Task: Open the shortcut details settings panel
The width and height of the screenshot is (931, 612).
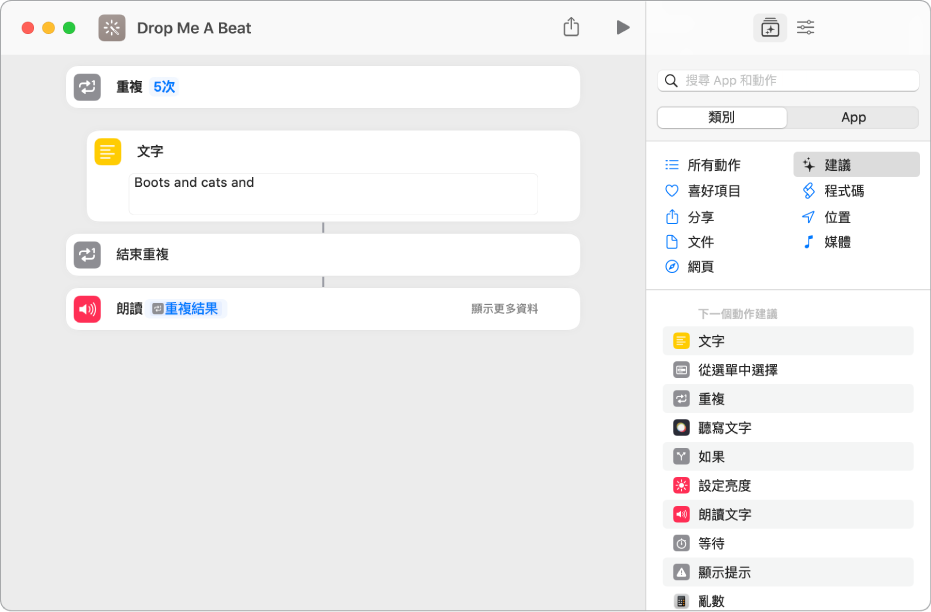Action: tap(806, 27)
